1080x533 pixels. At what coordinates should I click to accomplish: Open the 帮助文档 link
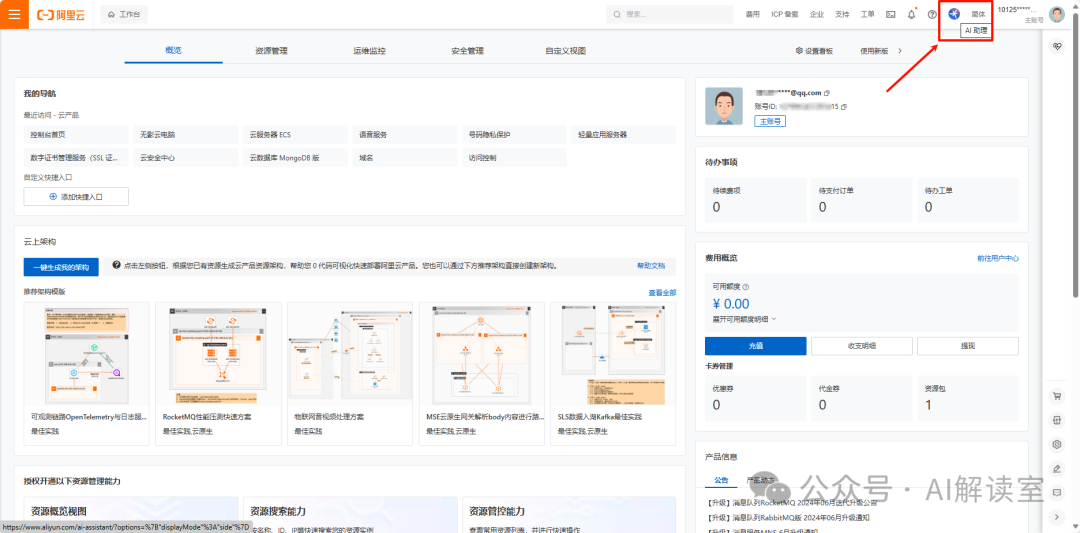pyautogui.click(x=651, y=265)
